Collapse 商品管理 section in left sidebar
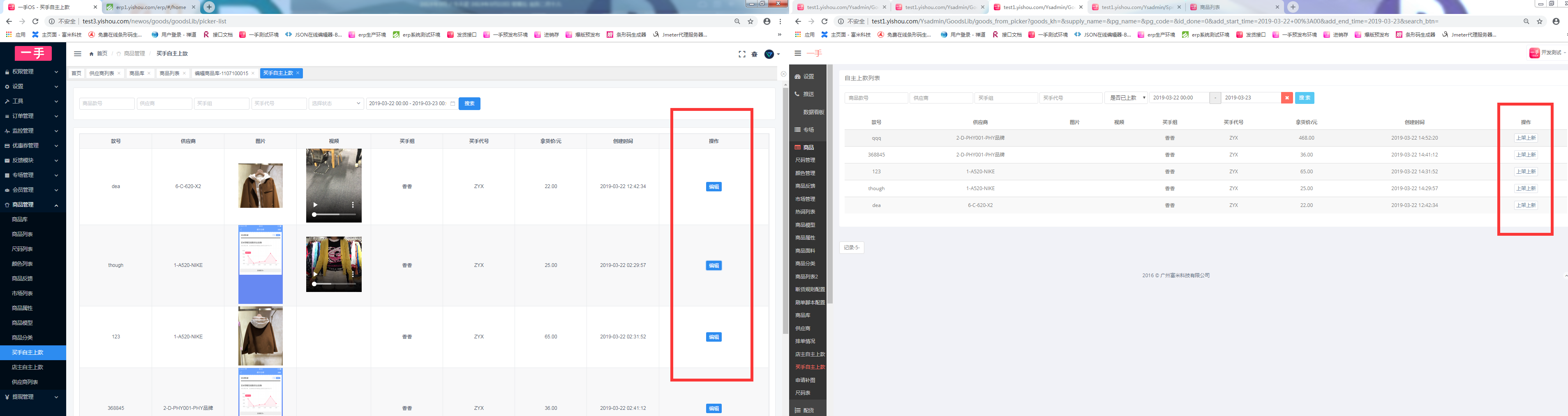The height and width of the screenshot is (416, 1568). (x=33, y=205)
